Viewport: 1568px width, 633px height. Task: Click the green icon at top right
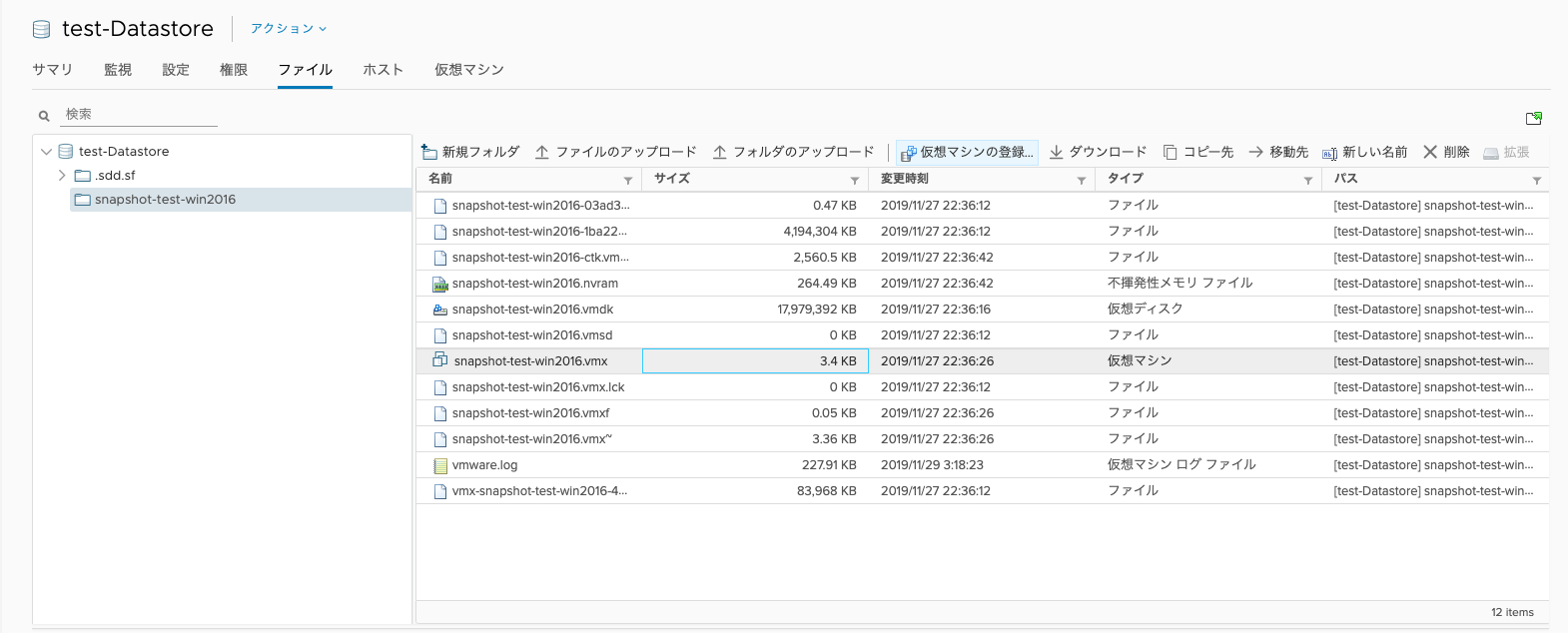click(1533, 118)
